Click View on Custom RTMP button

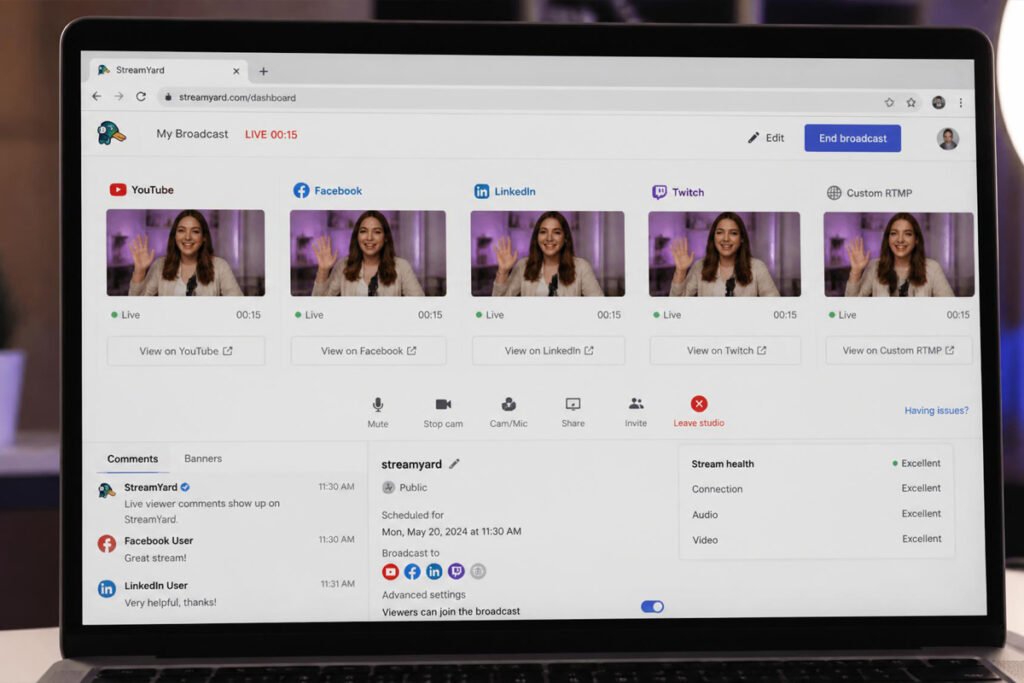pyautogui.click(x=899, y=351)
